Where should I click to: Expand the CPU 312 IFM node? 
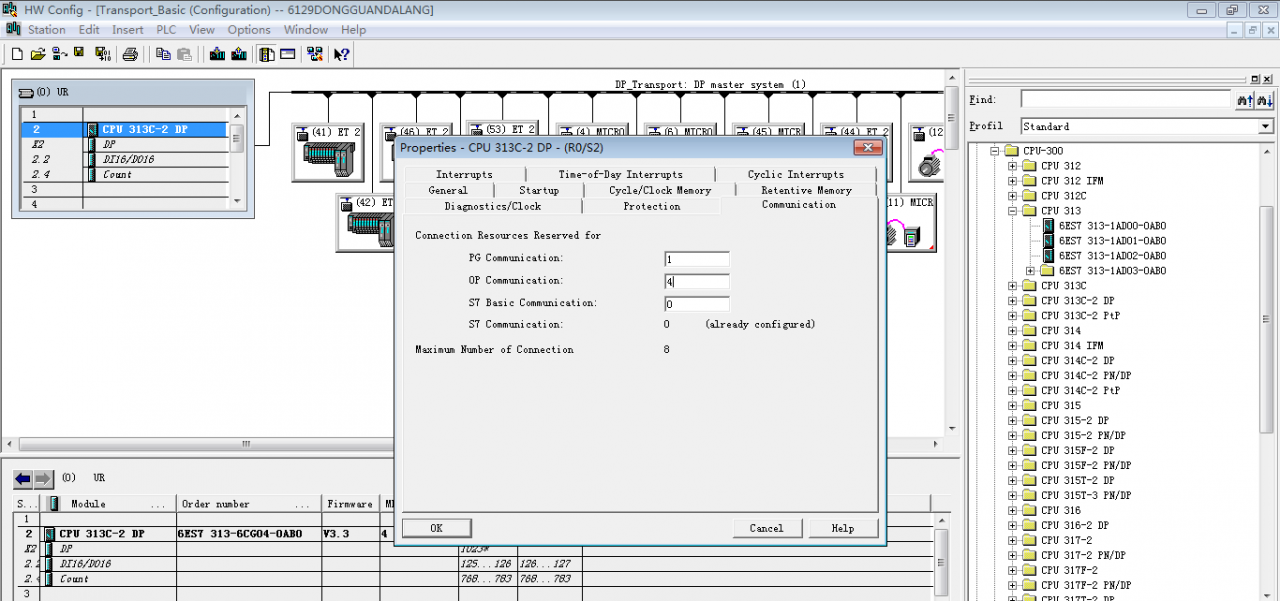click(1012, 181)
